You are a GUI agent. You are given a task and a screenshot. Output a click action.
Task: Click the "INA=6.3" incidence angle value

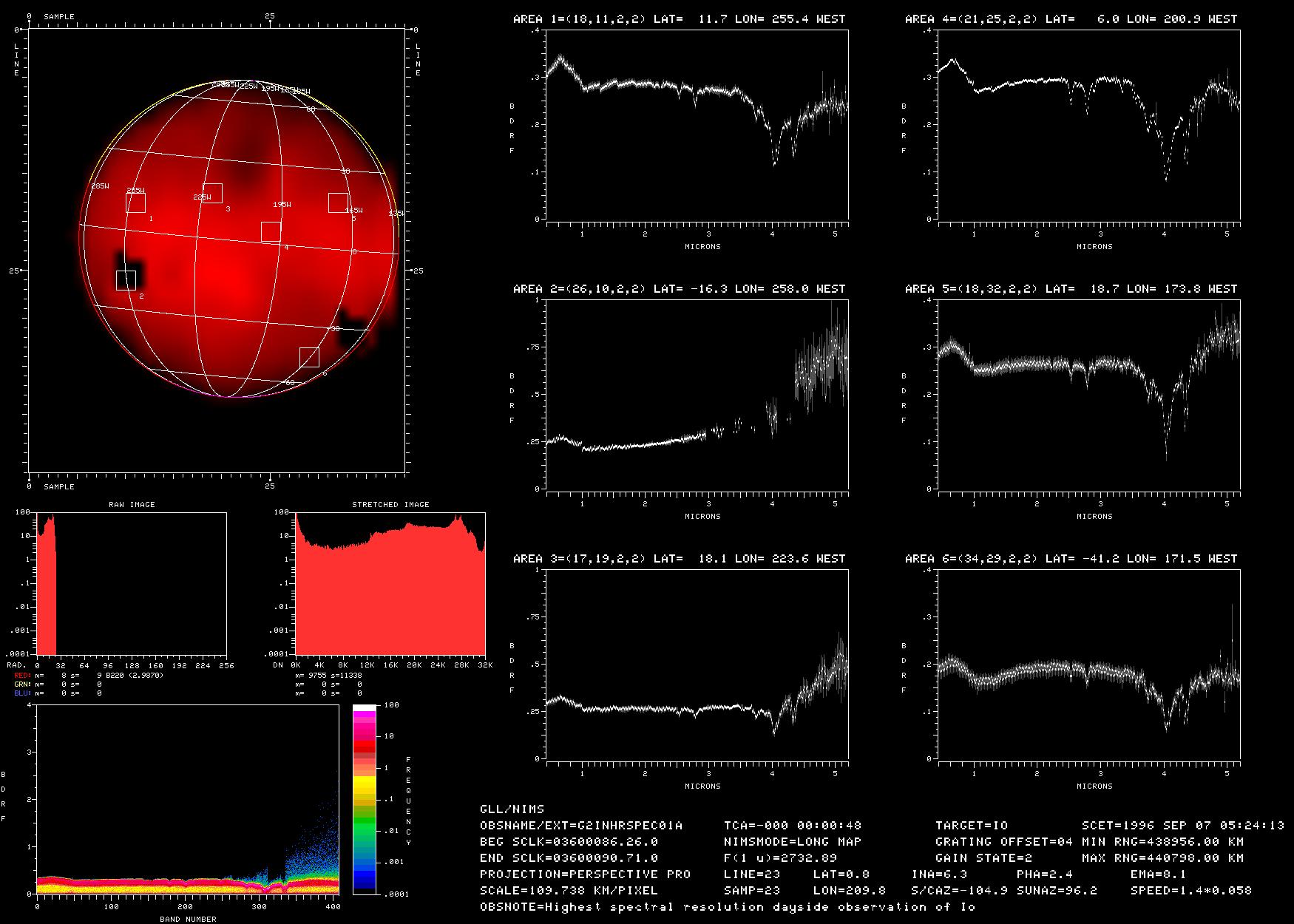pyautogui.click(x=939, y=874)
